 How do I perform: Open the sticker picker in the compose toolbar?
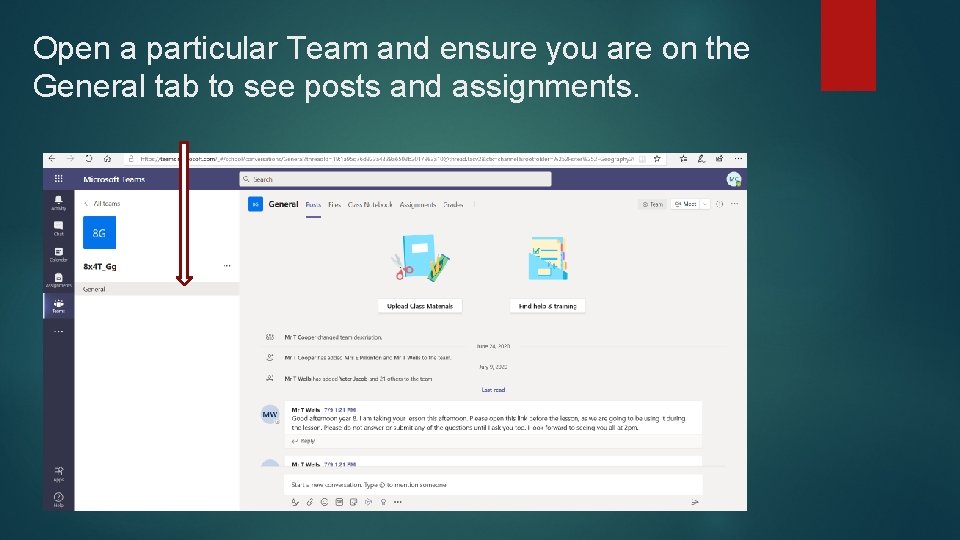point(354,502)
